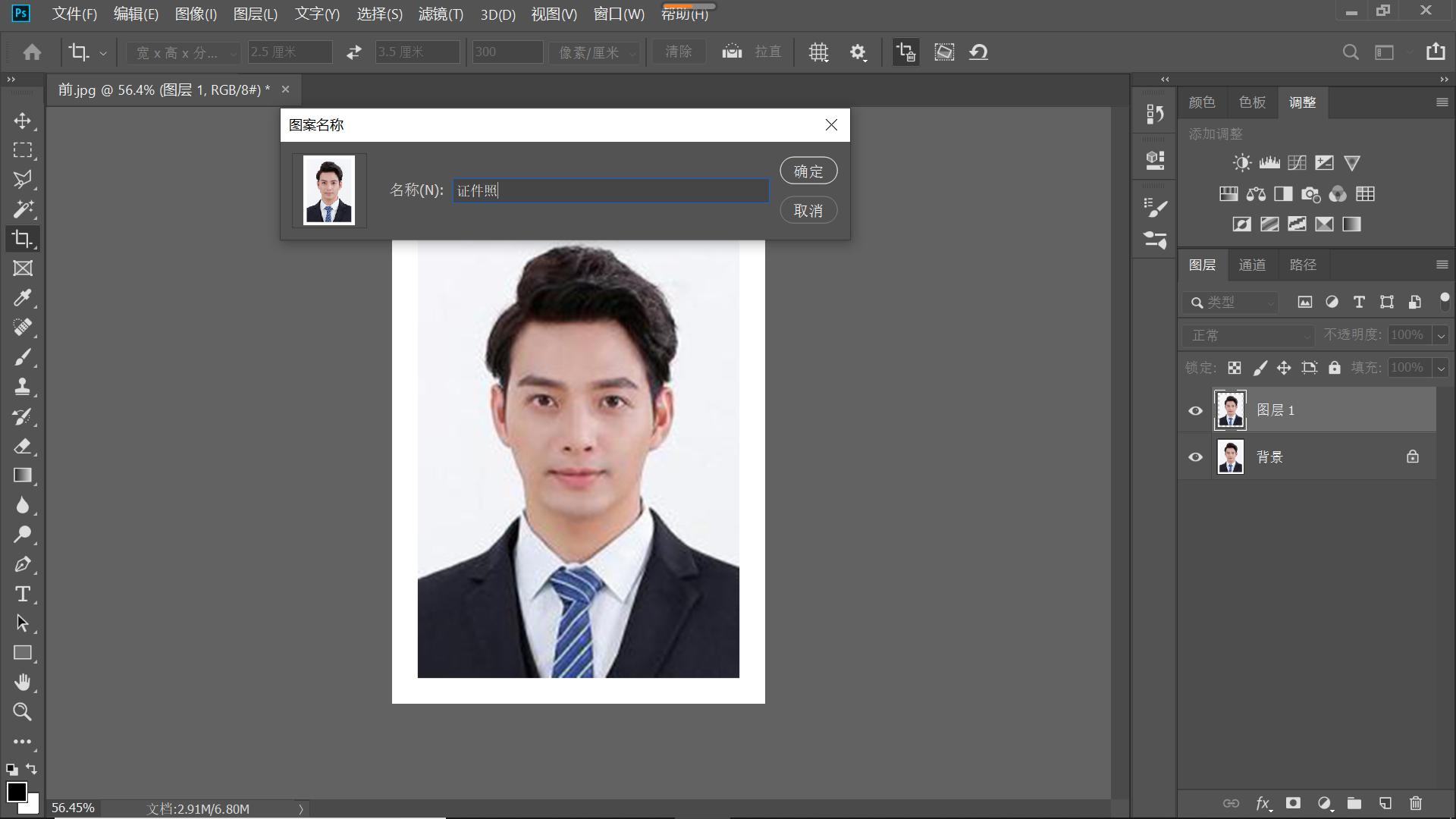1456x819 pixels.
Task: Switch to the 通道 tab
Action: tap(1252, 265)
